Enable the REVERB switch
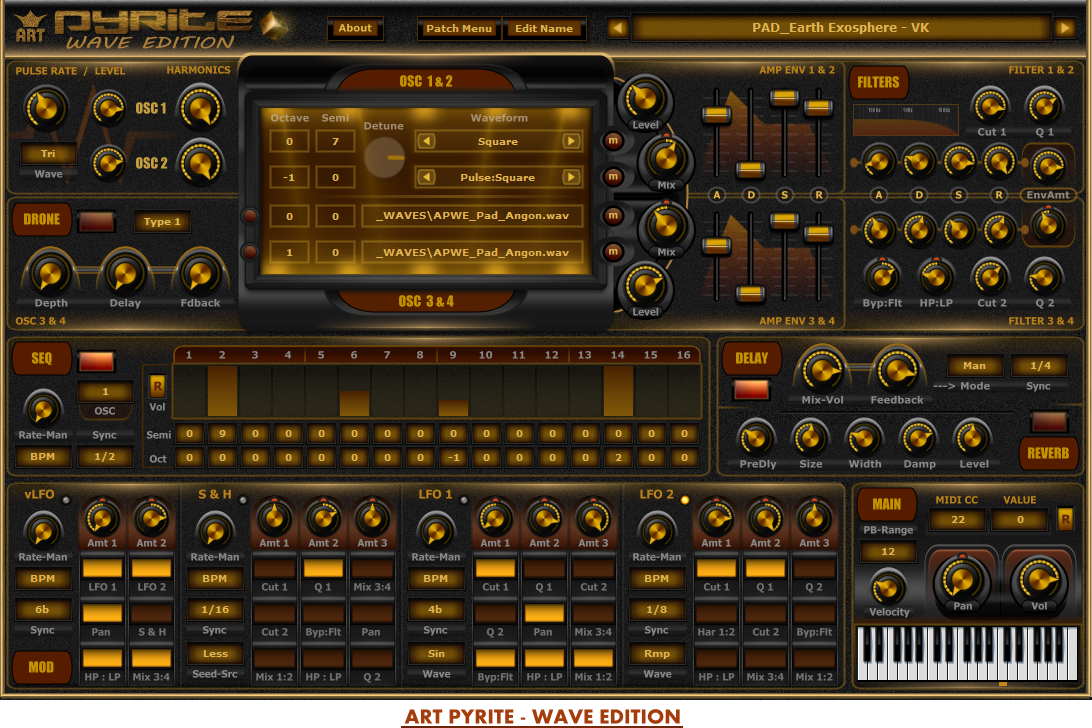This screenshot has height=728, width=1092. 1049,421
